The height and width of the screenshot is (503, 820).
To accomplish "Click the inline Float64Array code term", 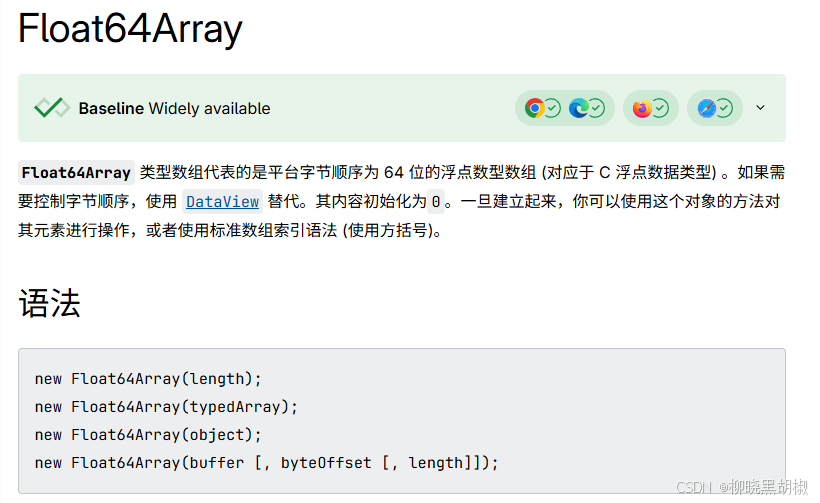I will pos(76,173).
